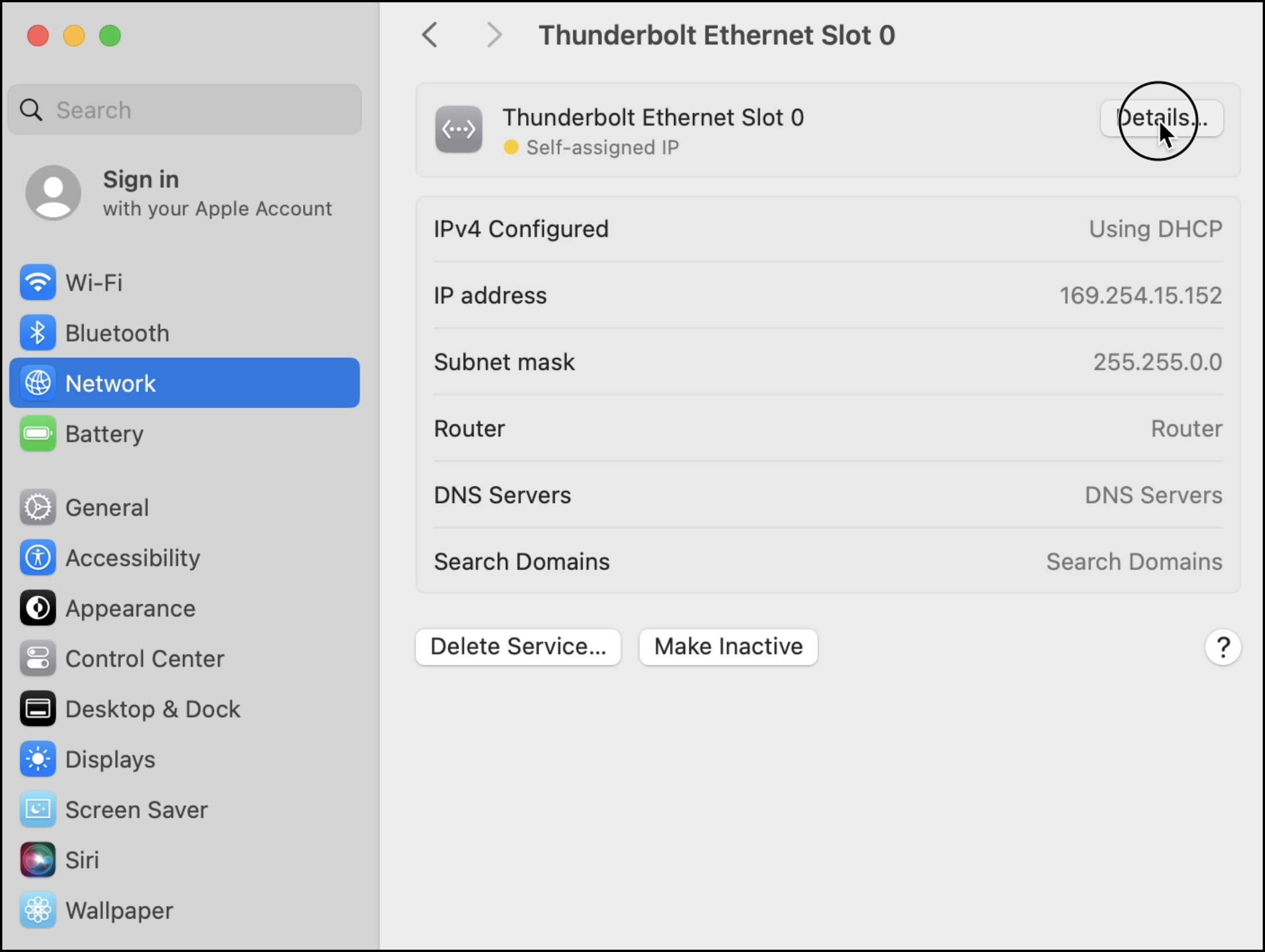Open Wallpaper settings
Screen dimensions: 1265x952
tap(119, 911)
